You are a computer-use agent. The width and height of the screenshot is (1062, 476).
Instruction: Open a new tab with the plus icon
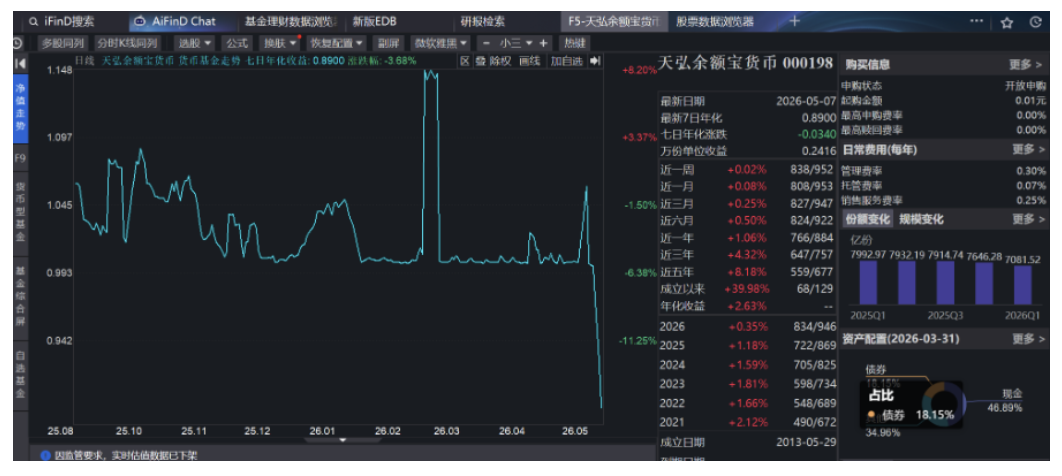pyautogui.click(x=794, y=21)
